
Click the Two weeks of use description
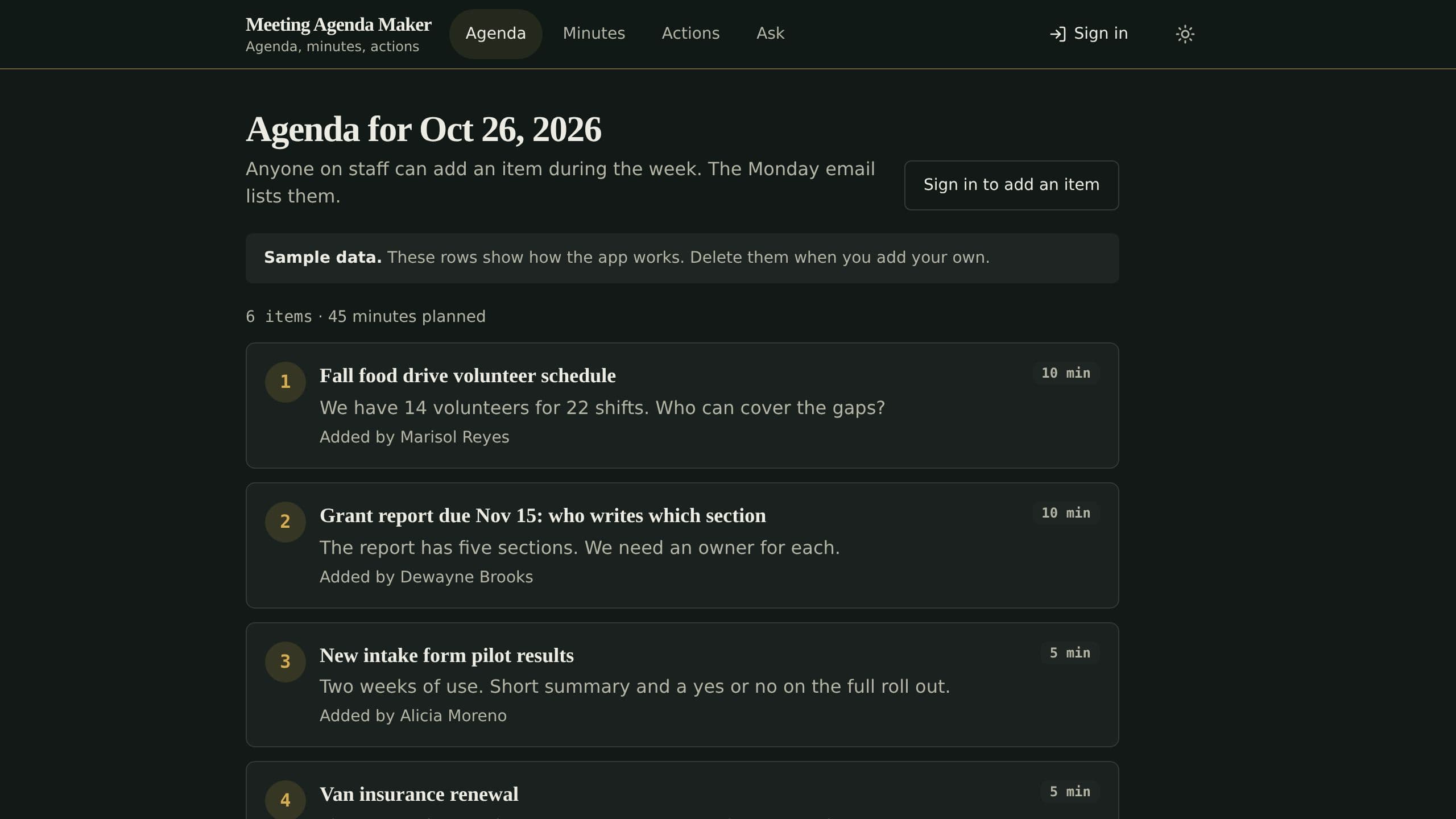[x=635, y=686]
